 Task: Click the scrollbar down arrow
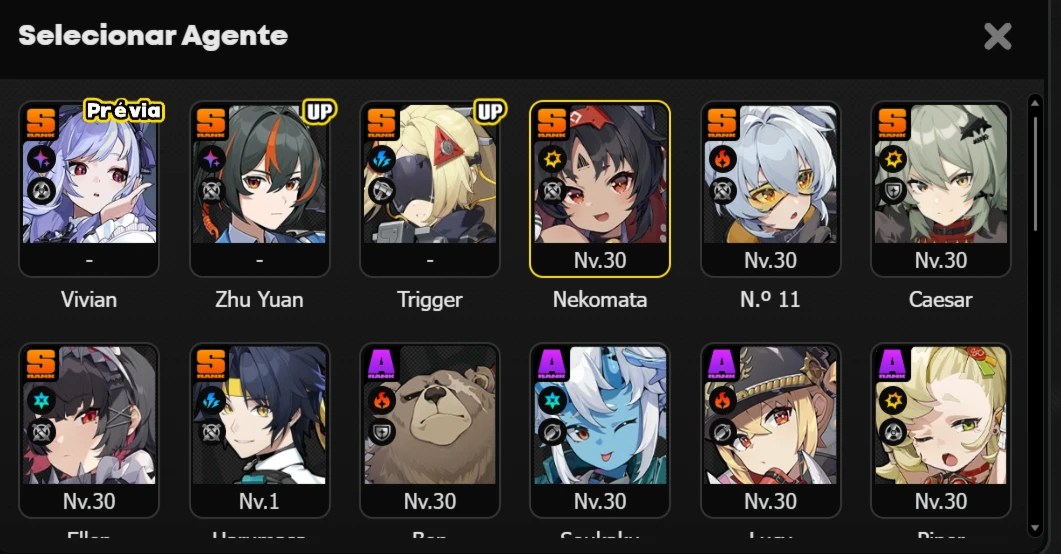[x=1035, y=528]
